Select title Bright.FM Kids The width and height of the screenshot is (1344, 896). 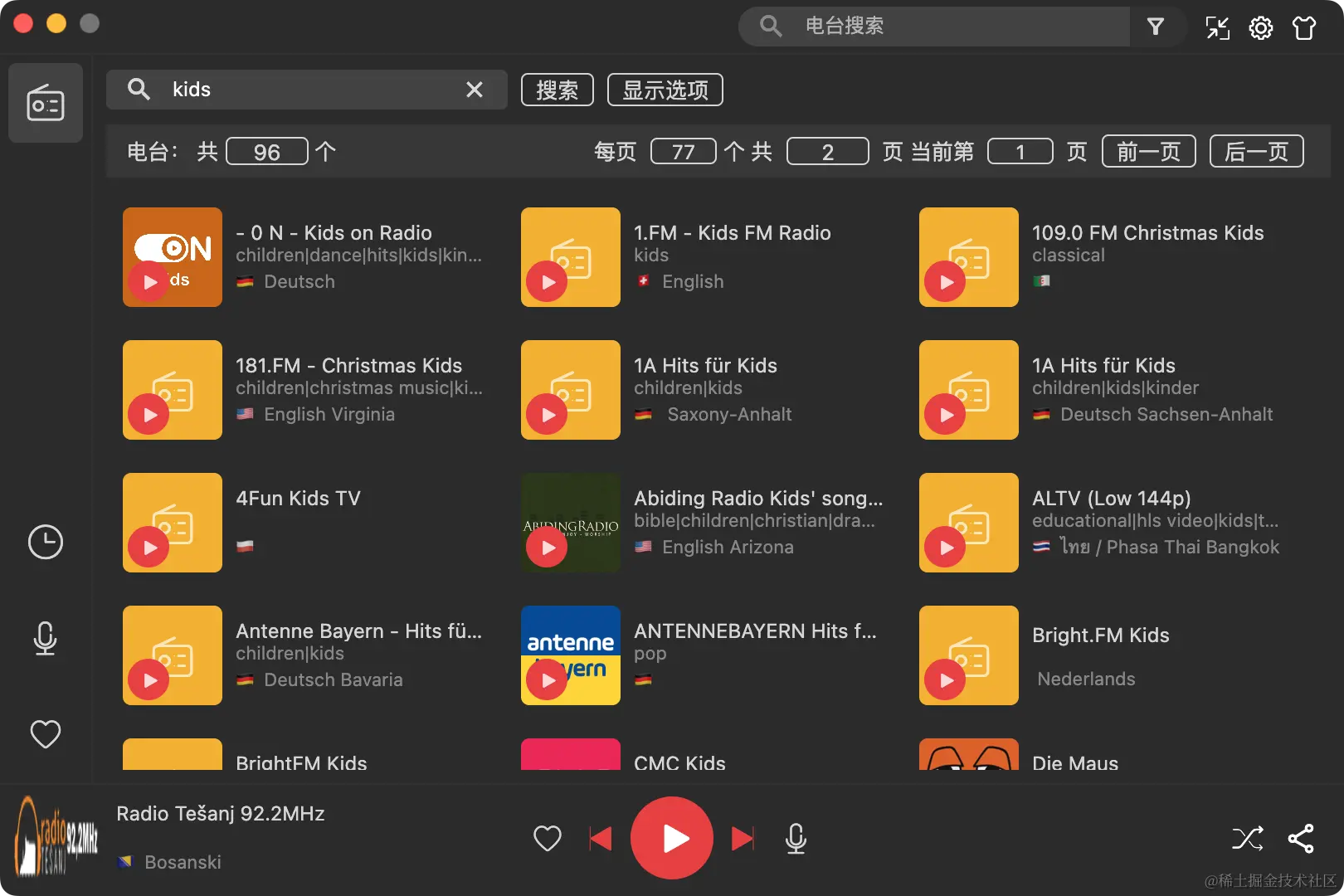[x=1101, y=635]
